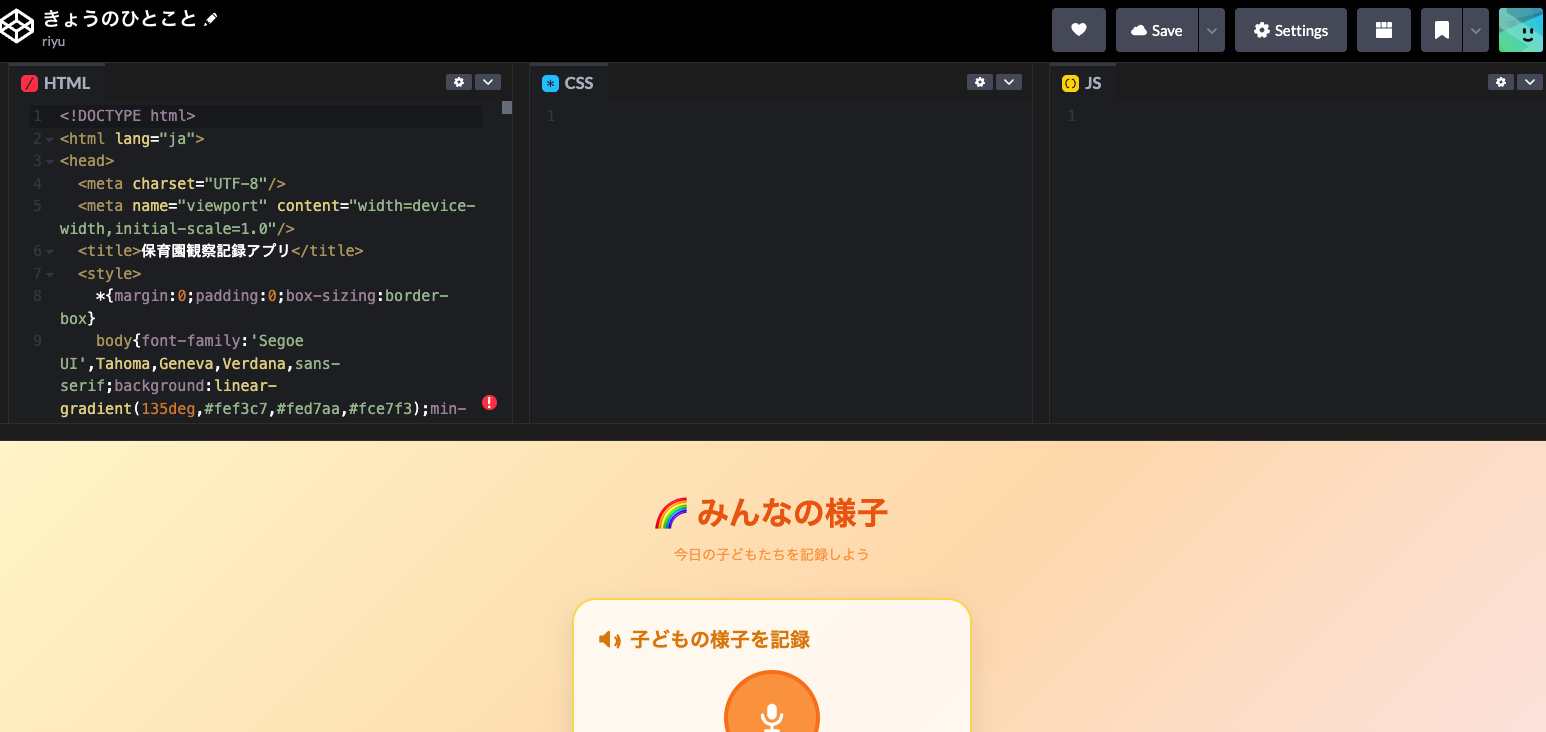
Task: Open the Save options dropdown arrow
Action: pyautogui.click(x=1212, y=30)
